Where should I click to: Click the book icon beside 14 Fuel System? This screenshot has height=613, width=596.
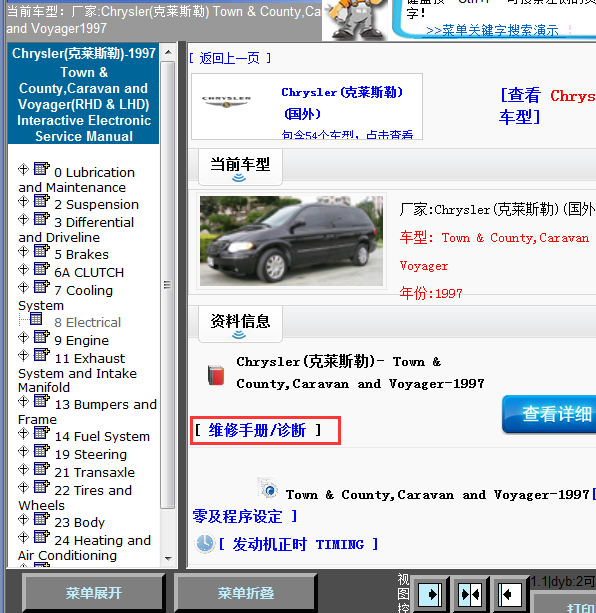click(x=41, y=432)
